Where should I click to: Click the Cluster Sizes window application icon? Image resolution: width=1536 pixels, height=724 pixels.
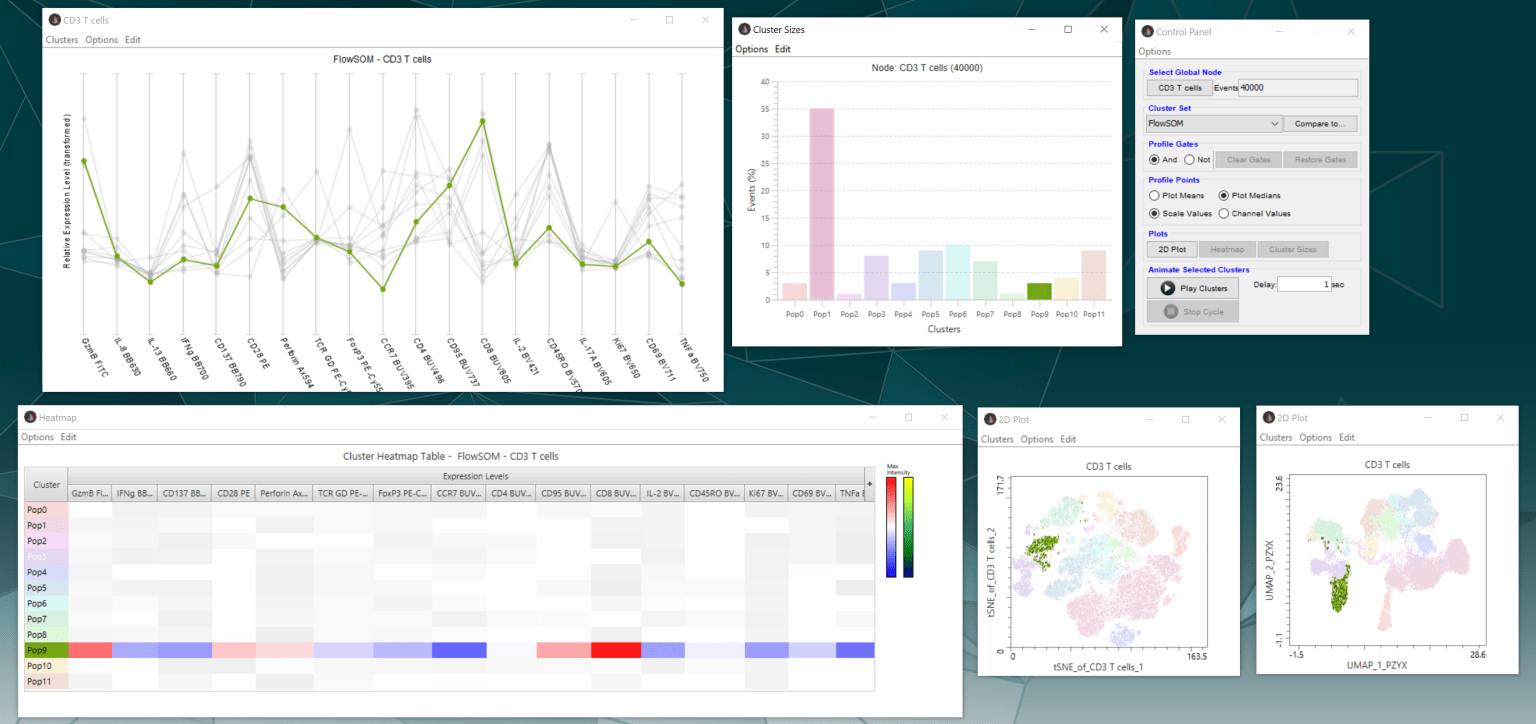(x=745, y=29)
